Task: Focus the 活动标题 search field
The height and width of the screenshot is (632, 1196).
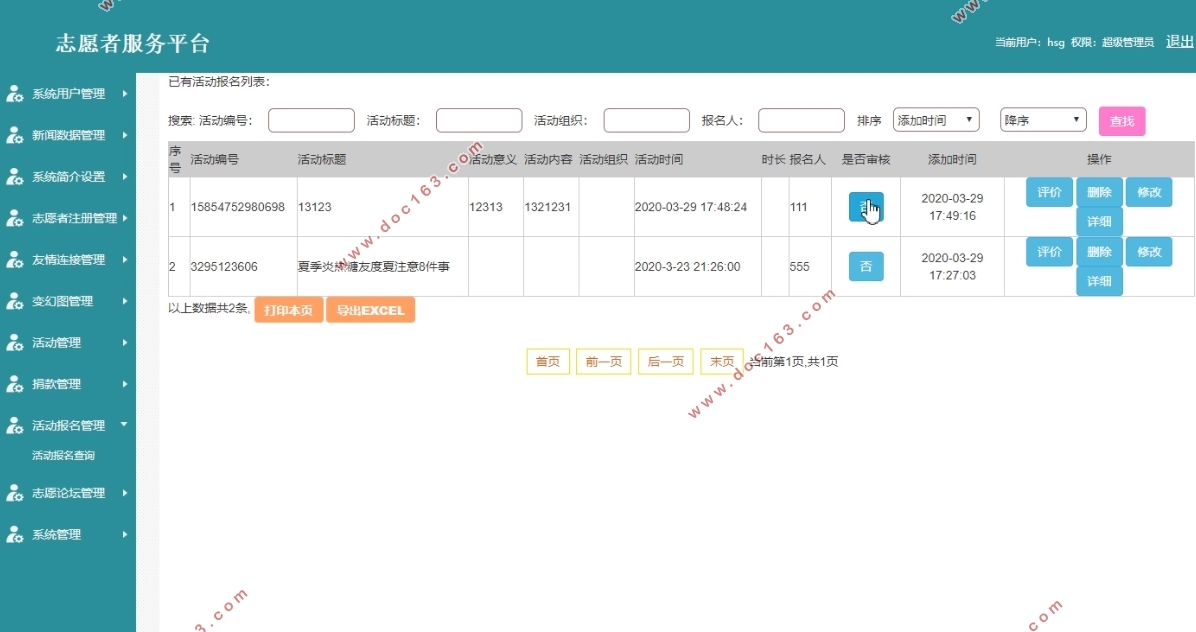Action: (479, 120)
